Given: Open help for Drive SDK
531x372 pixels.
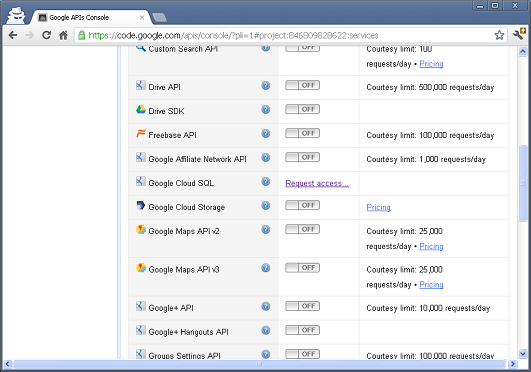Looking at the screenshot, I should point(266,109).
